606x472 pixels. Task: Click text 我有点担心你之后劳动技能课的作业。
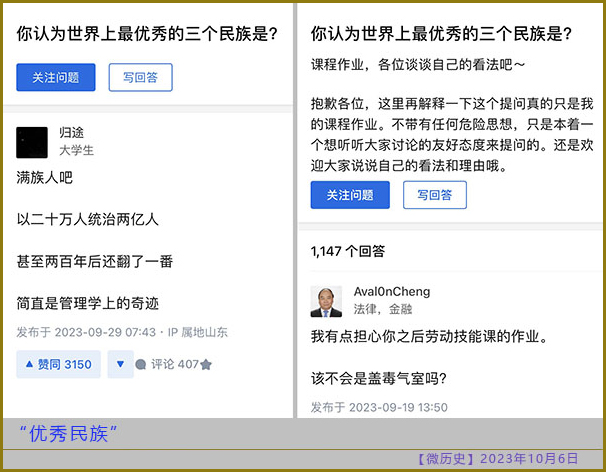(x=430, y=337)
